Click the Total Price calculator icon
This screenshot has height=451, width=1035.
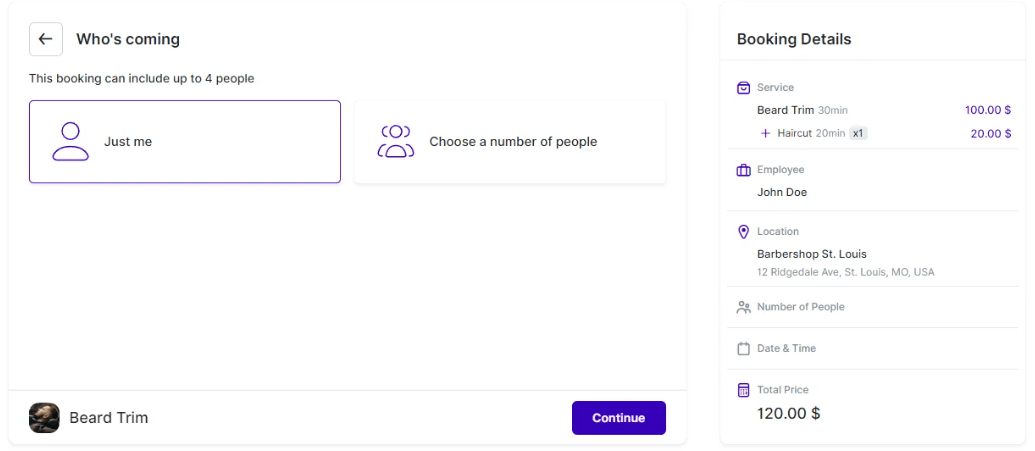(x=743, y=390)
